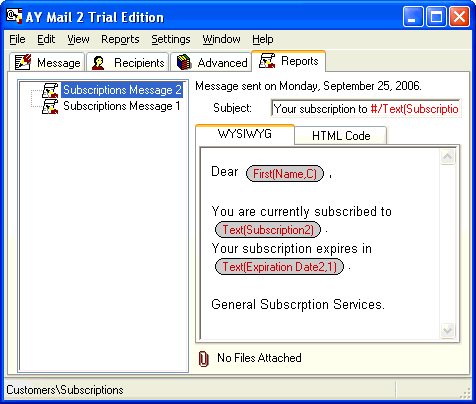Click the message preview scroll down arrow

(x=447, y=330)
